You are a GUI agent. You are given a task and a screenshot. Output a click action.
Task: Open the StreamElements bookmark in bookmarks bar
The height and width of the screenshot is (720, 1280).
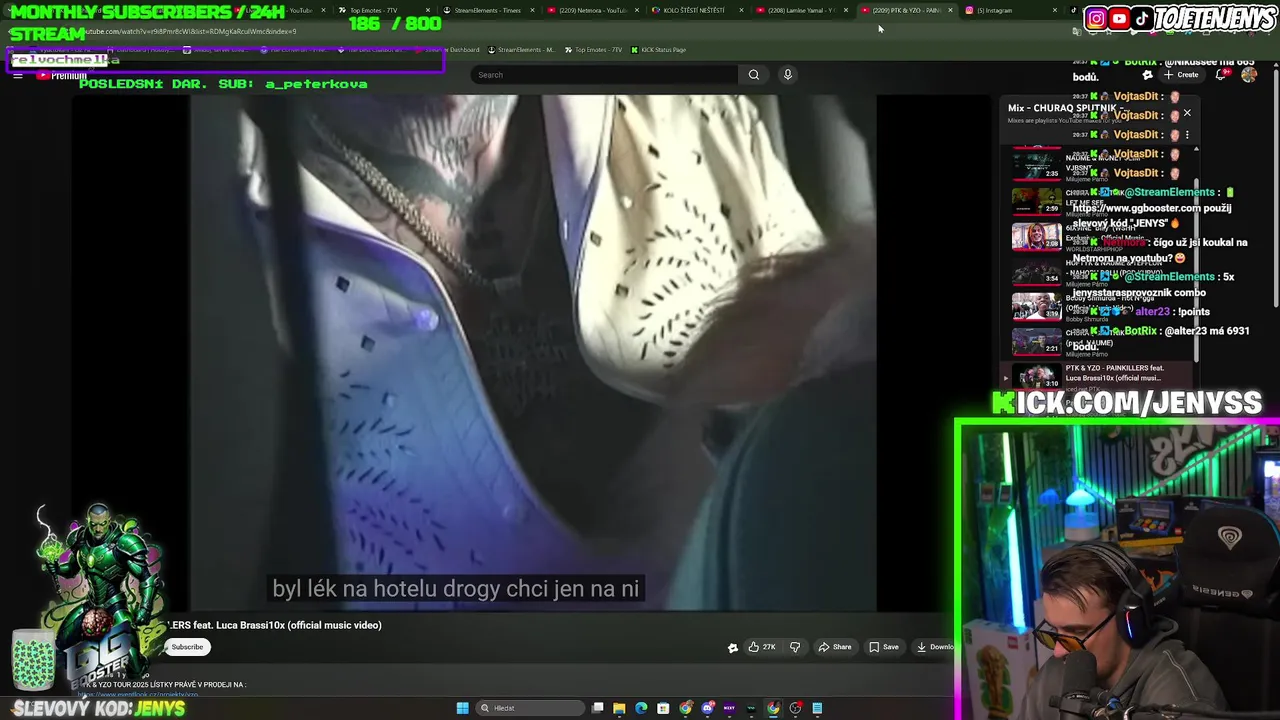point(521,50)
